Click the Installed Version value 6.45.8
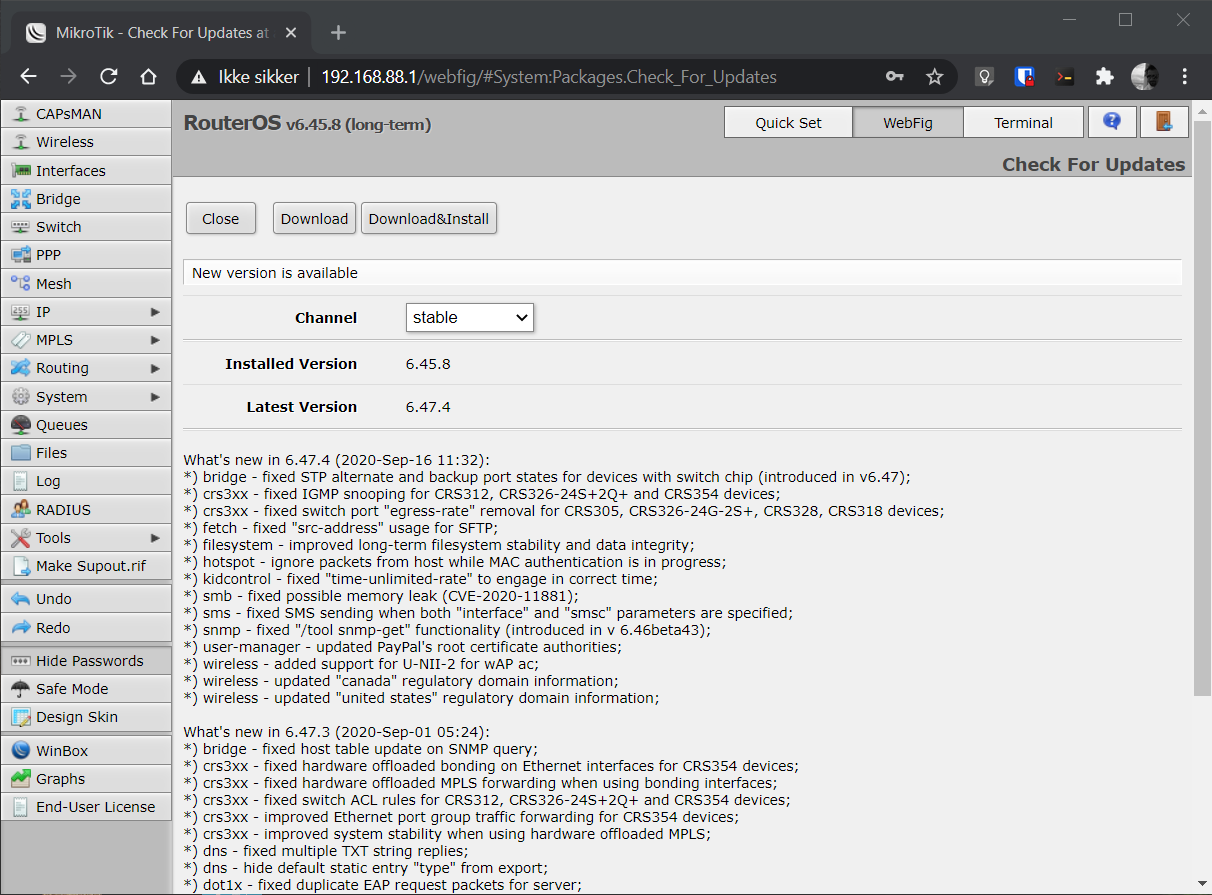1212x895 pixels. click(x=428, y=364)
